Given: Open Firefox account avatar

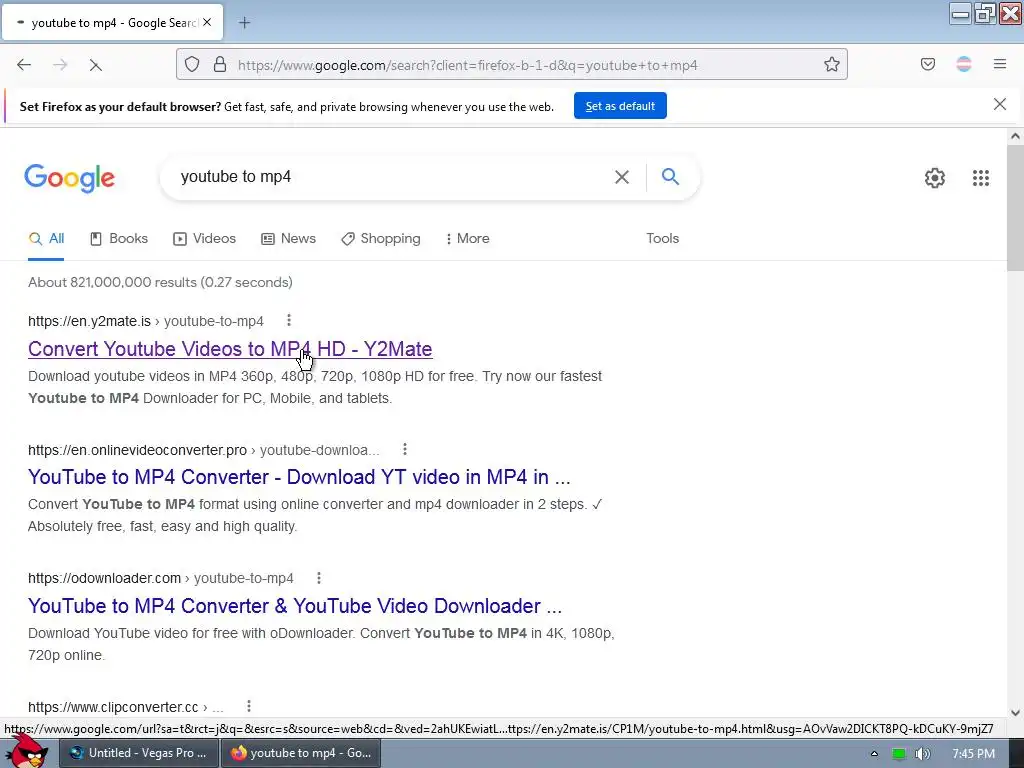Looking at the screenshot, I should pos(963,64).
